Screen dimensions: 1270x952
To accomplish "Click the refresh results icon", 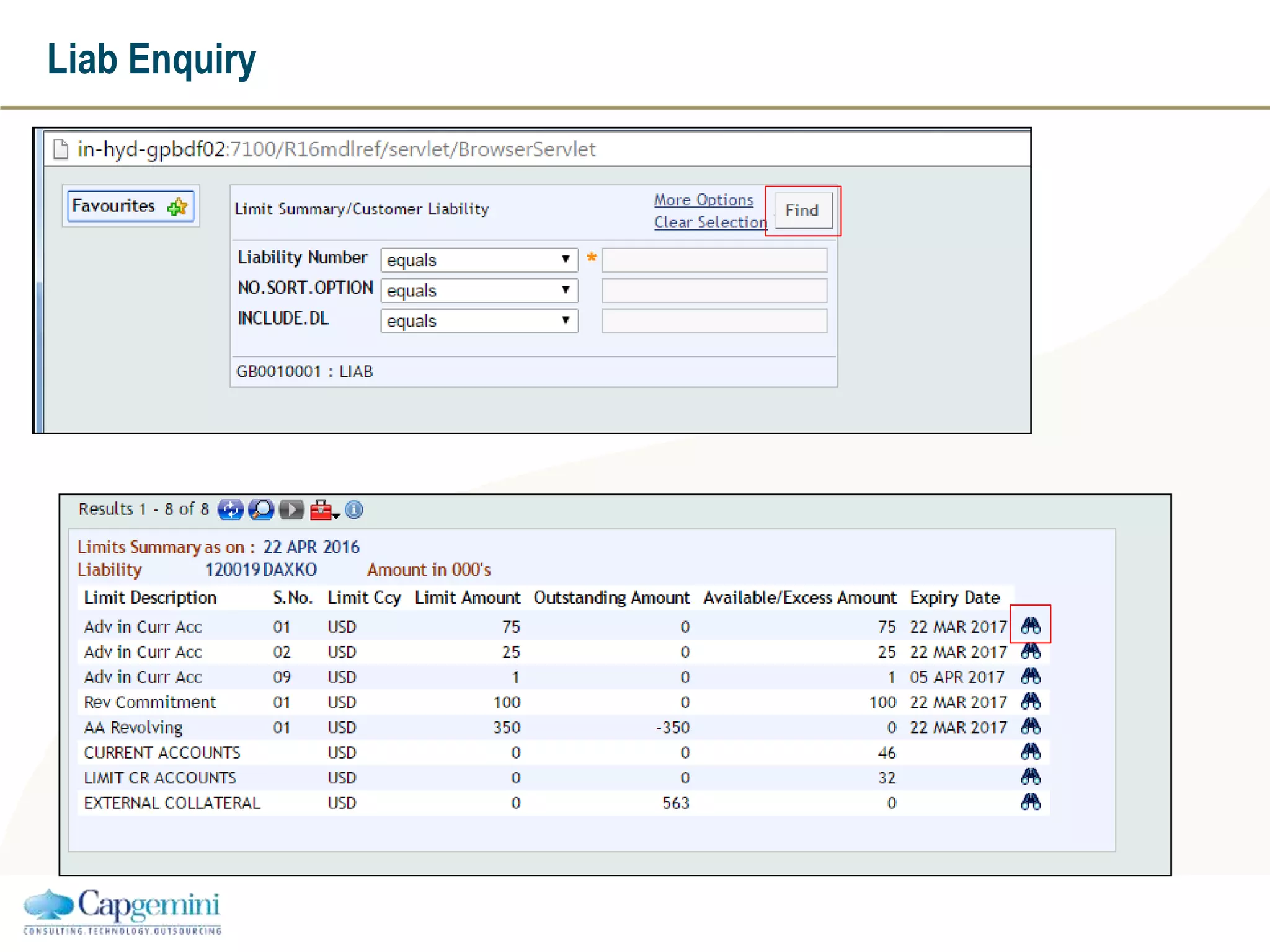I will point(230,509).
